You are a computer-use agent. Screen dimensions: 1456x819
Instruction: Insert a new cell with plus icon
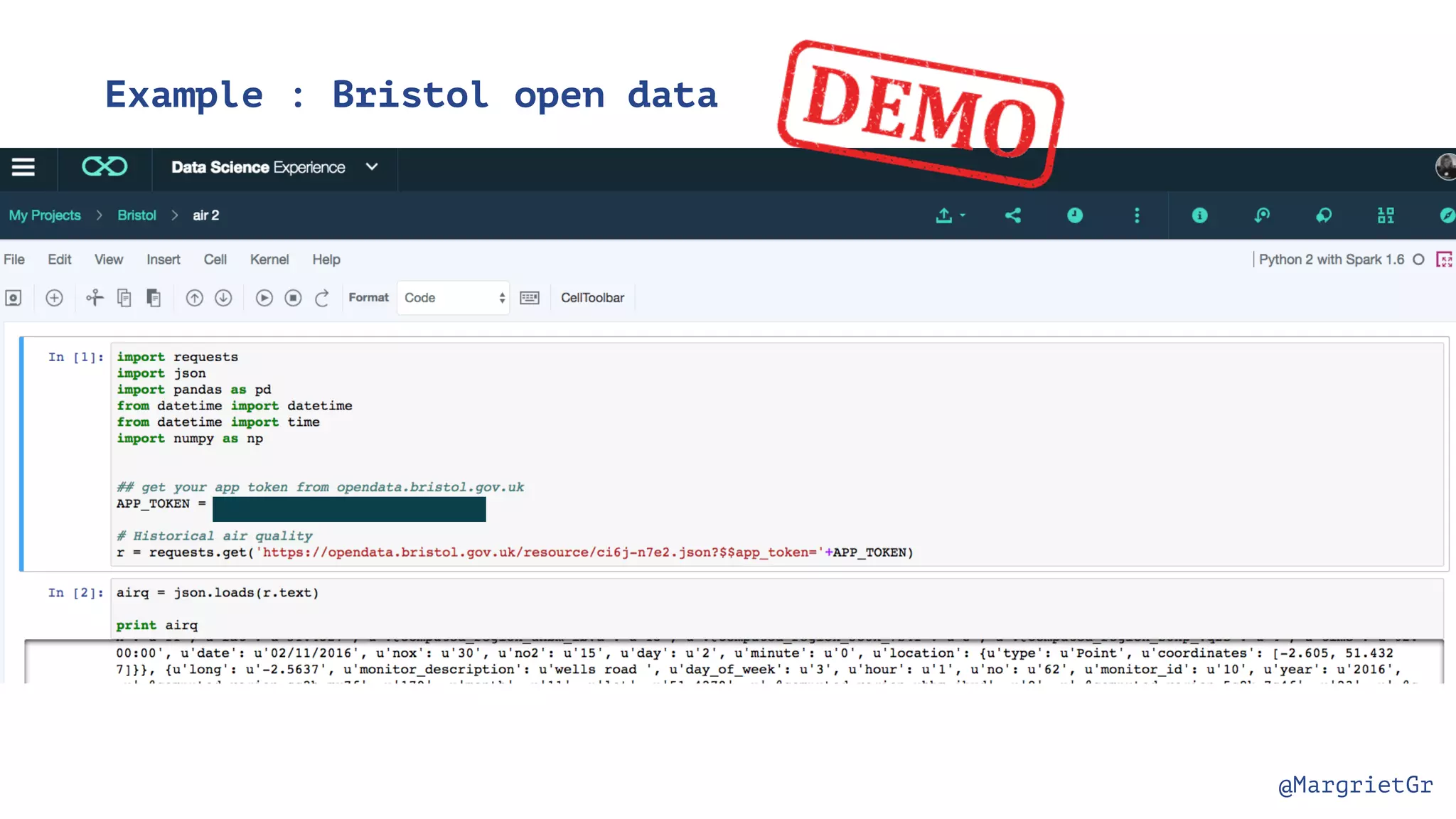point(54,298)
